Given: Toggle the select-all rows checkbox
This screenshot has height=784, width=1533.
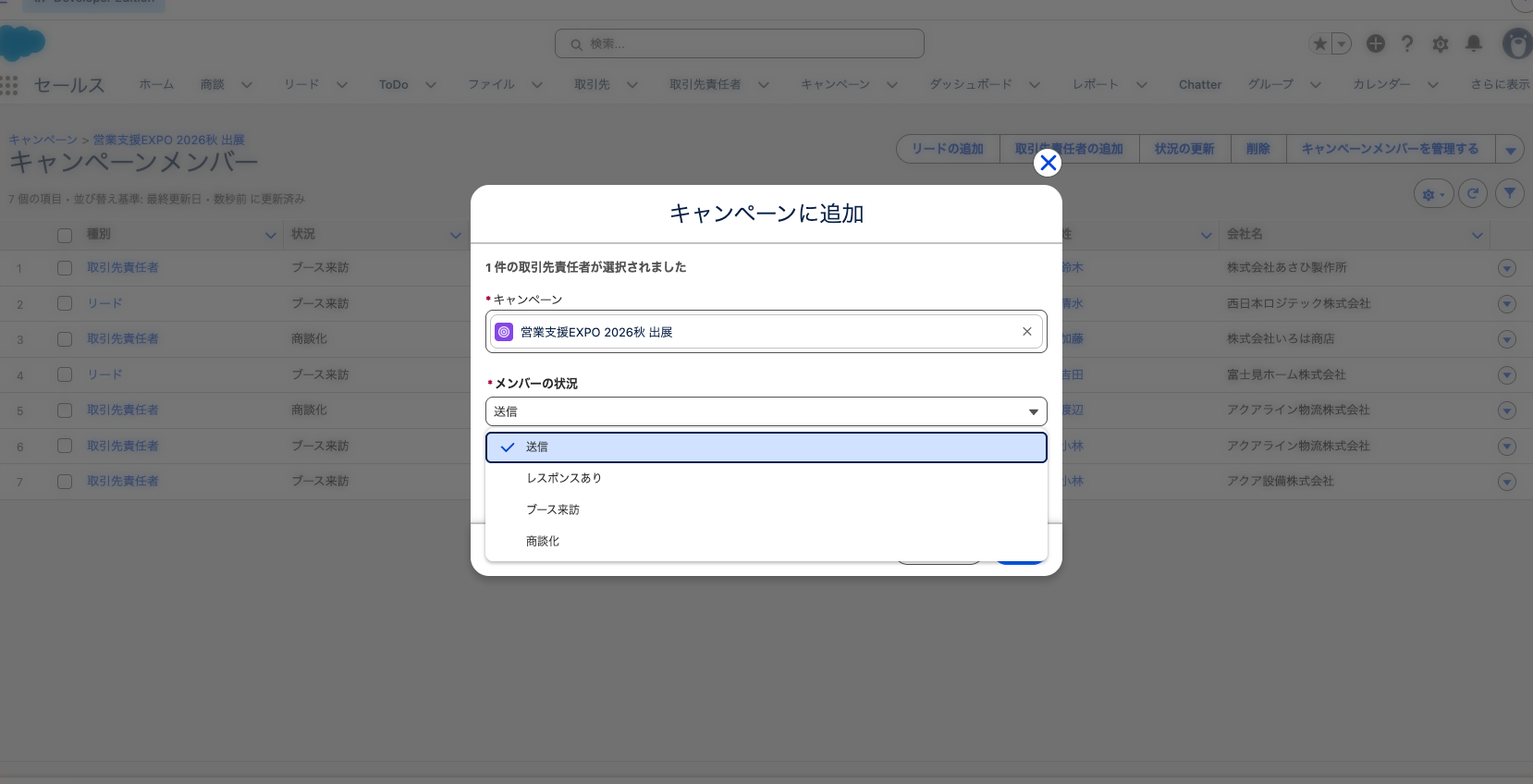Looking at the screenshot, I should click(65, 236).
